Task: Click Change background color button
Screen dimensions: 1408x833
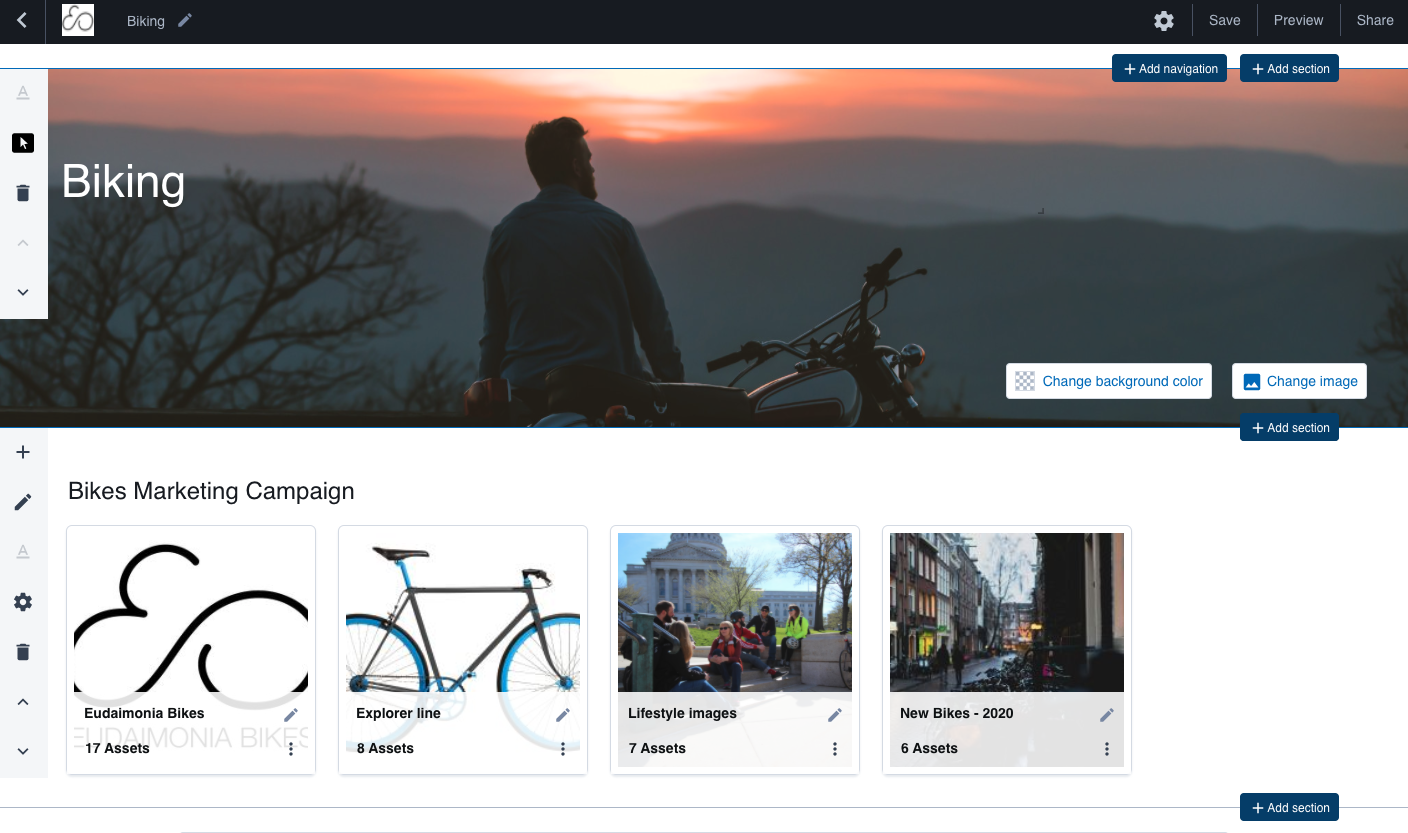Action: (1109, 381)
